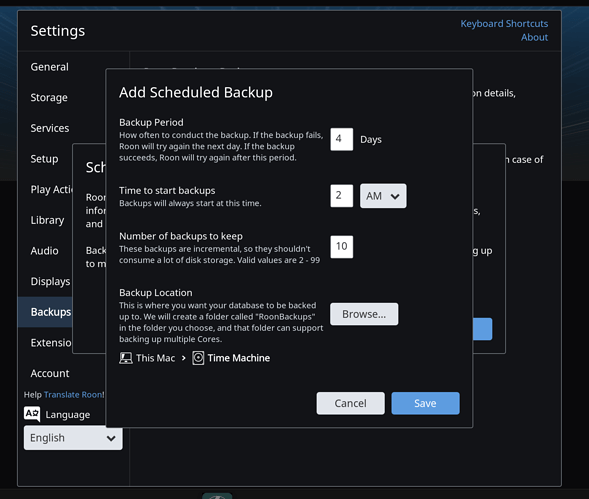This screenshot has width=589, height=499.
Task: Click the language translate icon
Action: tap(32, 414)
